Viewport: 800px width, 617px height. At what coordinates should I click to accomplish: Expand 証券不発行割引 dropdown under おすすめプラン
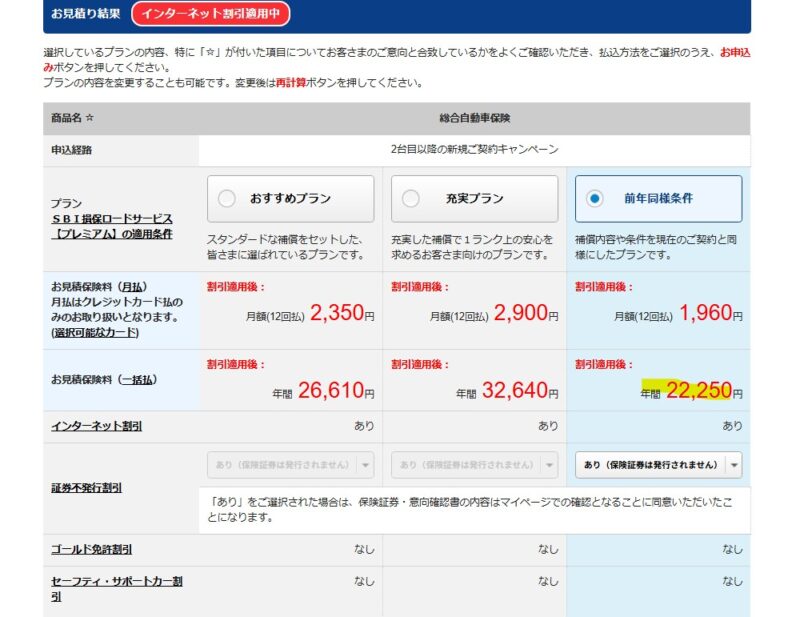tap(290, 465)
